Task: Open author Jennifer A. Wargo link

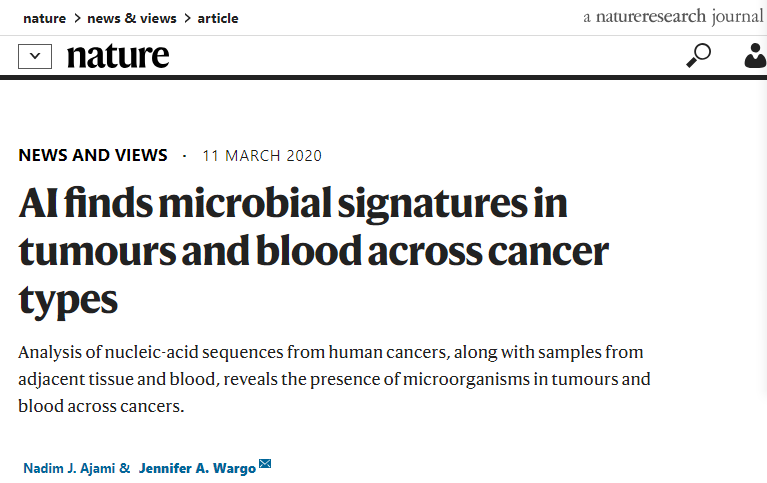Action: pos(197,468)
